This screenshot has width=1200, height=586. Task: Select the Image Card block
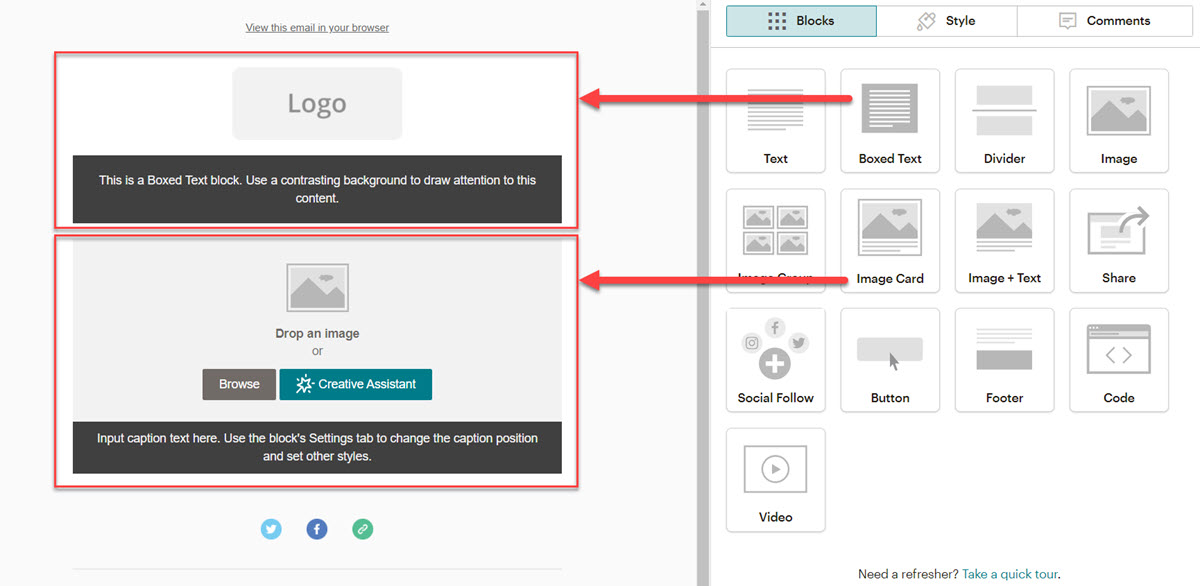tap(890, 241)
